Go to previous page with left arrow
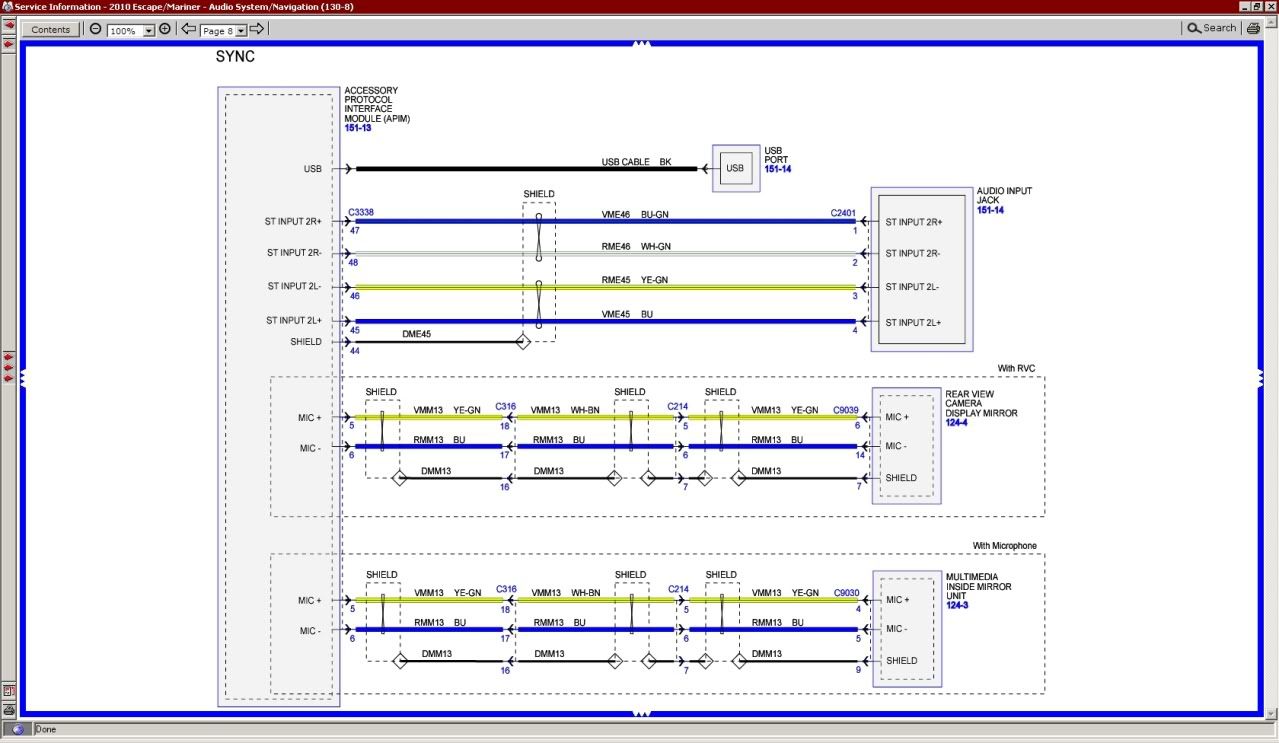Screen dimensions: 1279x743 [x=188, y=29]
